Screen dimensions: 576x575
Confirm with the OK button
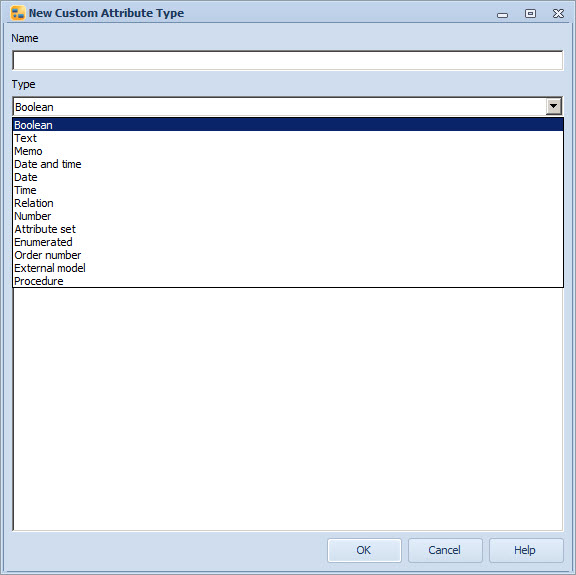364,550
